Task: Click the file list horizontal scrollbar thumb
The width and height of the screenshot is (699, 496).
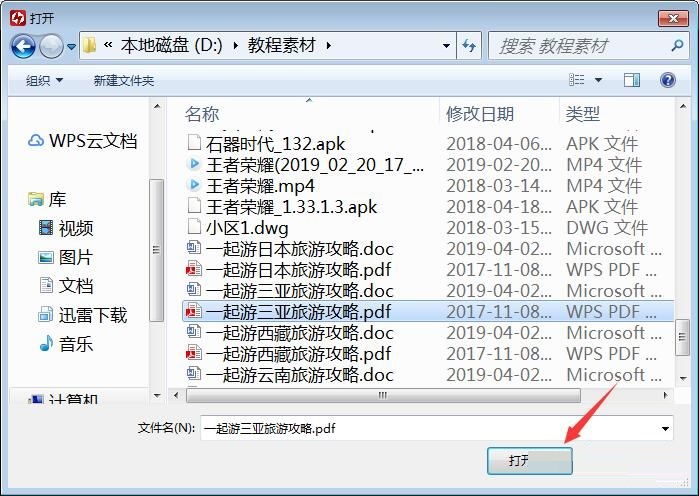Action: click(383, 395)
